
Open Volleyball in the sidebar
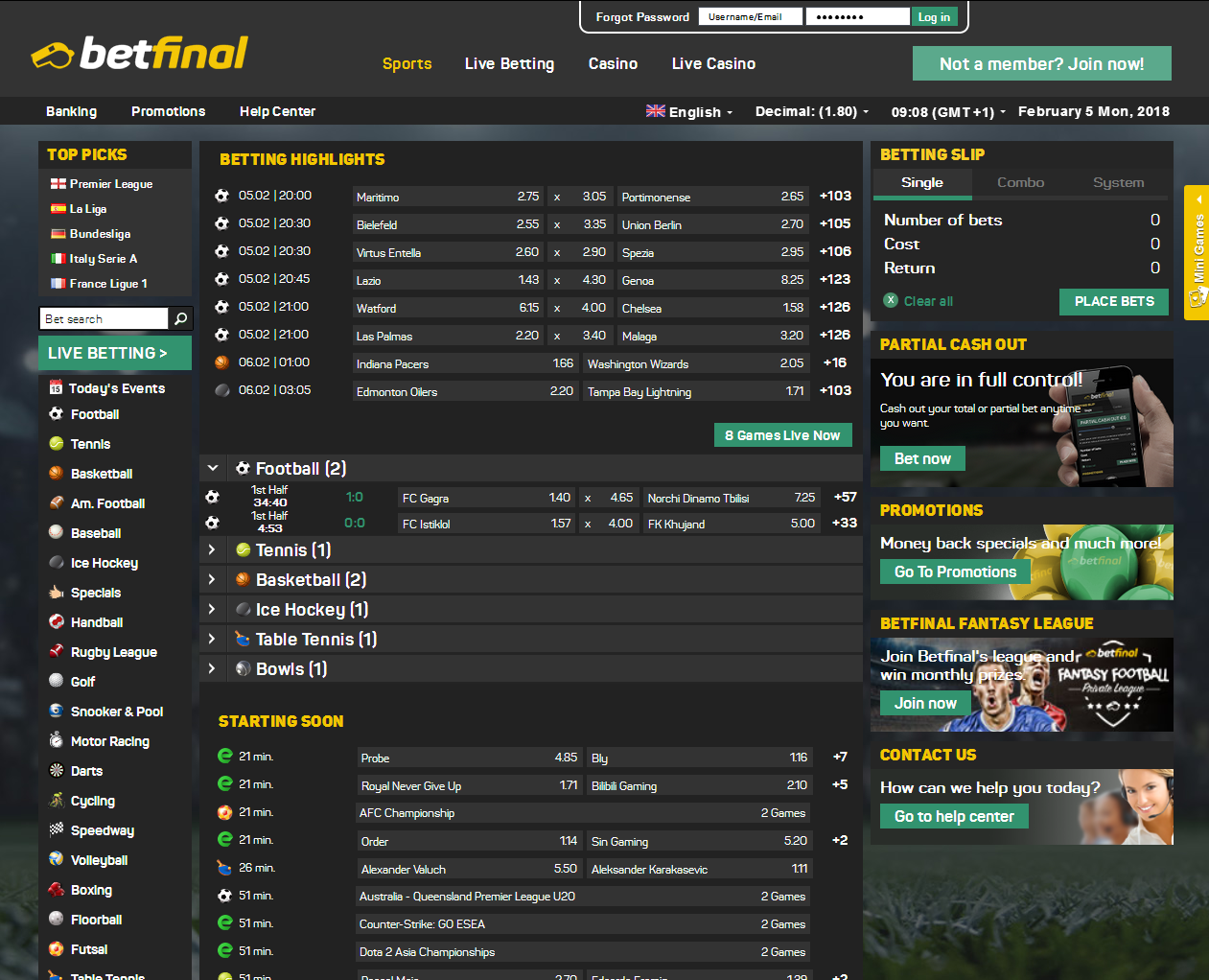click(99, 860)
